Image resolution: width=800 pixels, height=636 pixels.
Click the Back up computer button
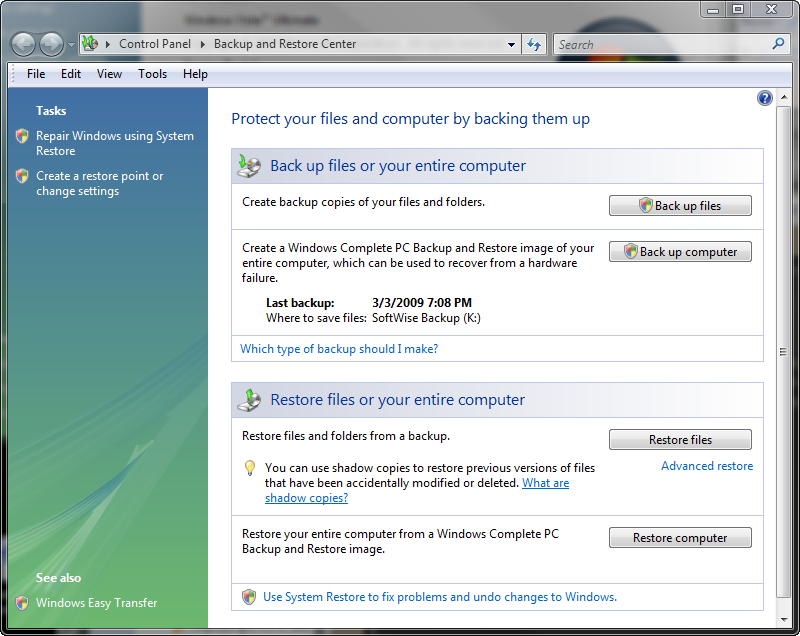(x=680, y=251)
